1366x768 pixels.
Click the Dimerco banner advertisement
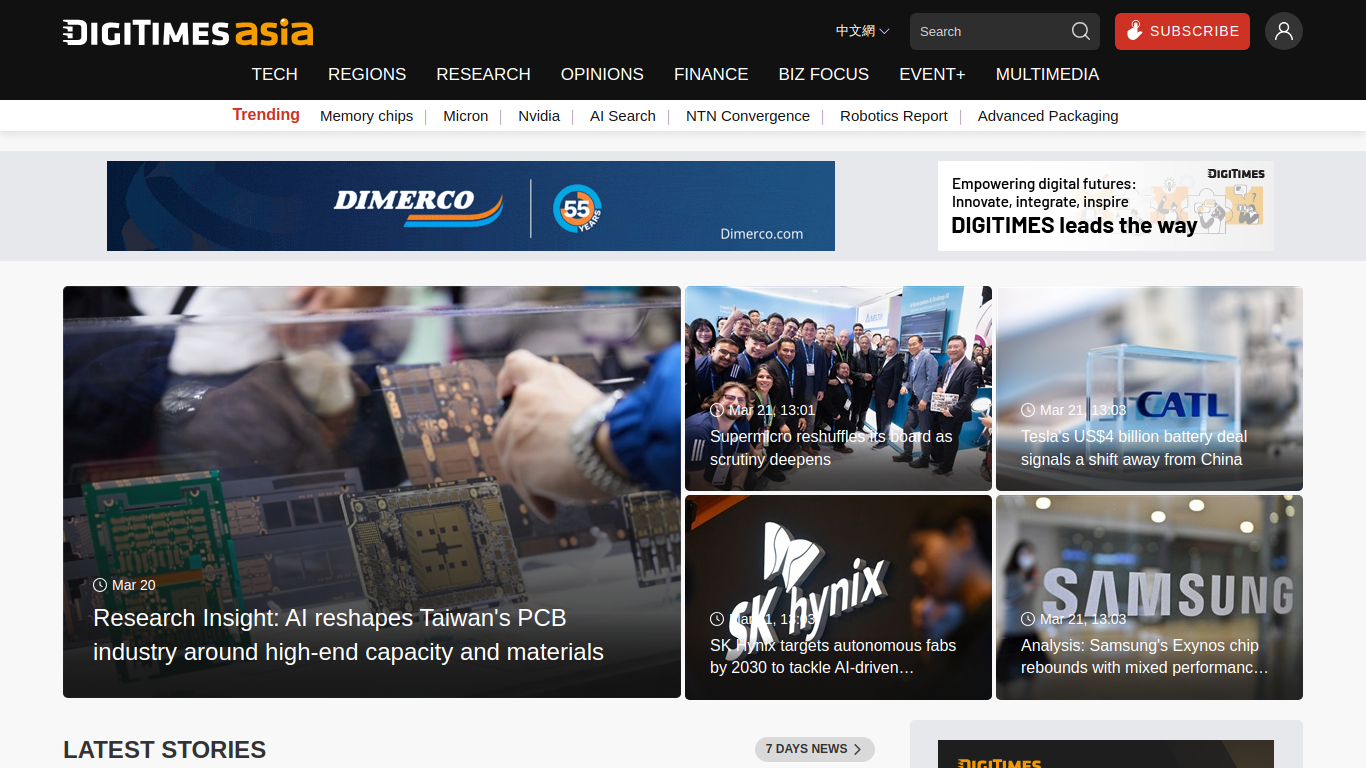[x=471, y=206]
